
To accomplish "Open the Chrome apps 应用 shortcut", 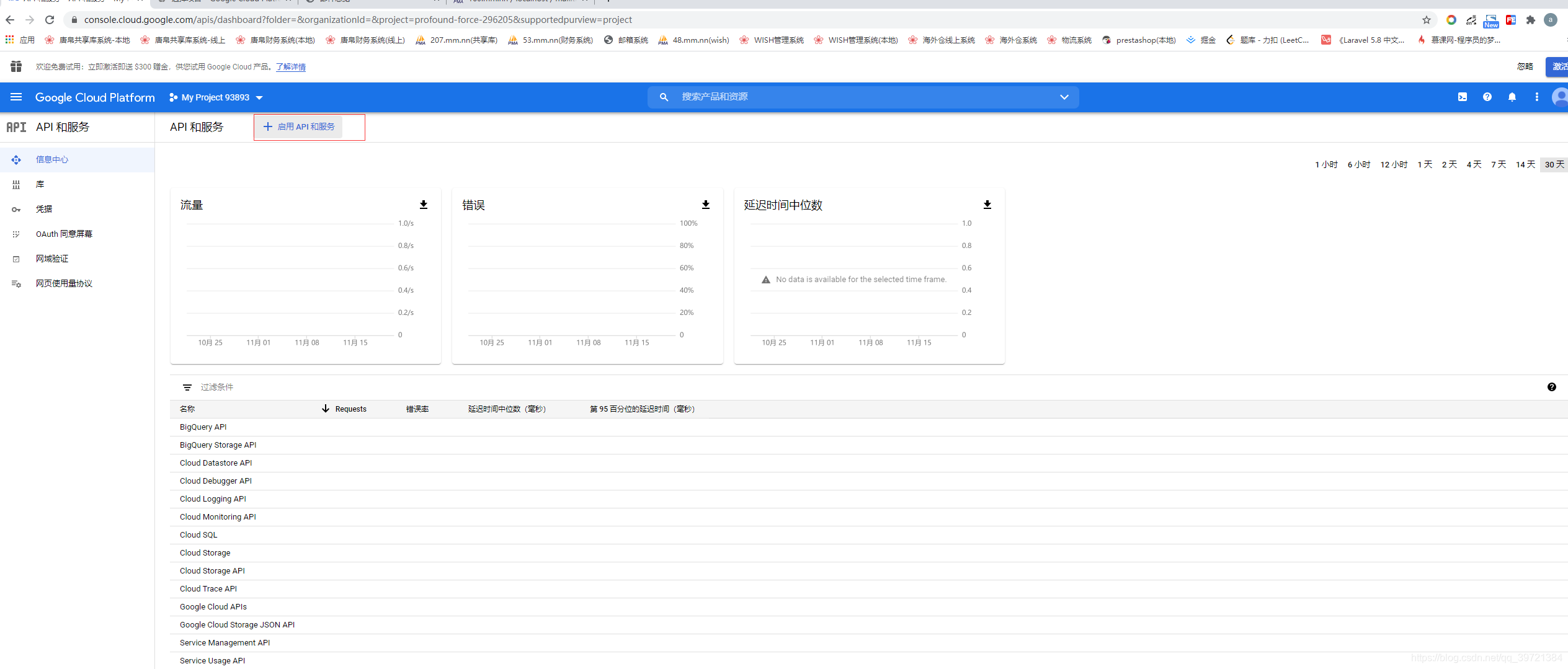I will point(20,40).
